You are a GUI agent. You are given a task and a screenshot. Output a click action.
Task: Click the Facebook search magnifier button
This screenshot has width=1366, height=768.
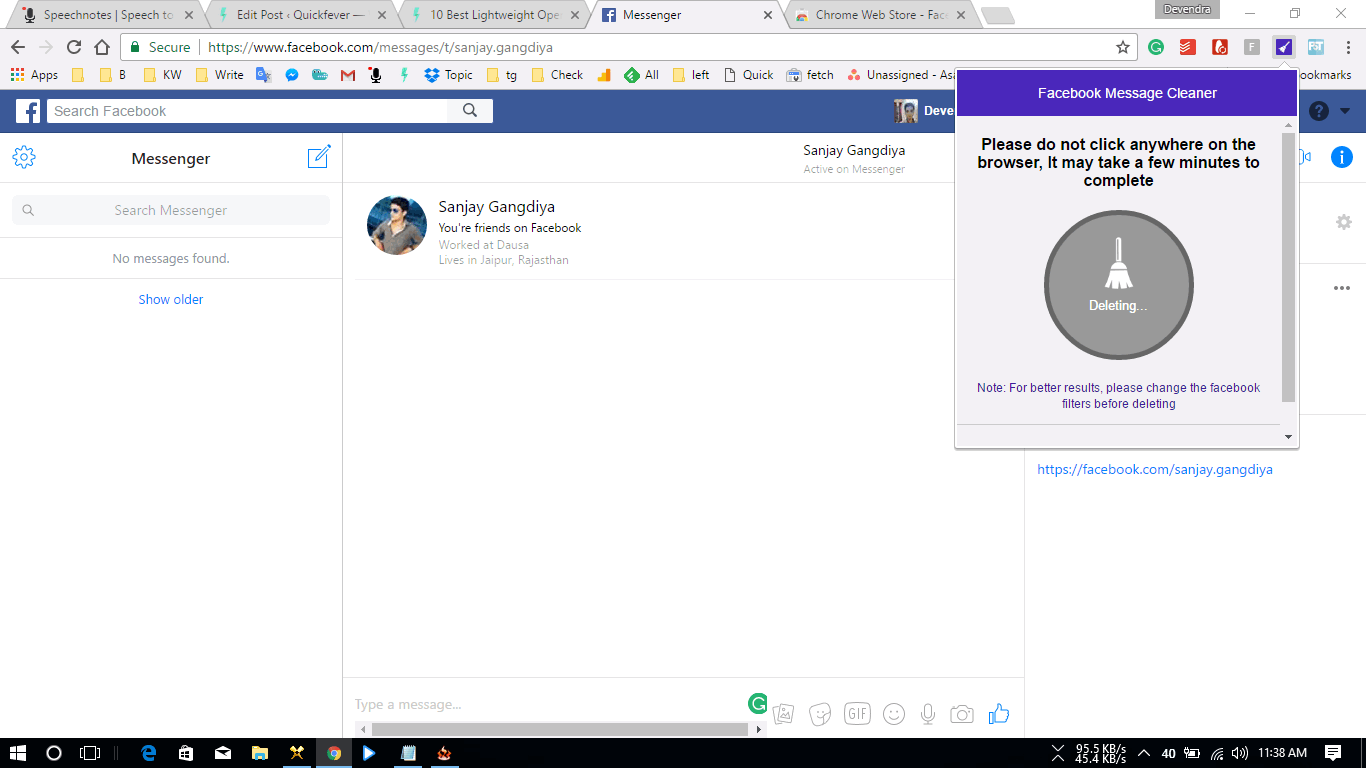470,111
